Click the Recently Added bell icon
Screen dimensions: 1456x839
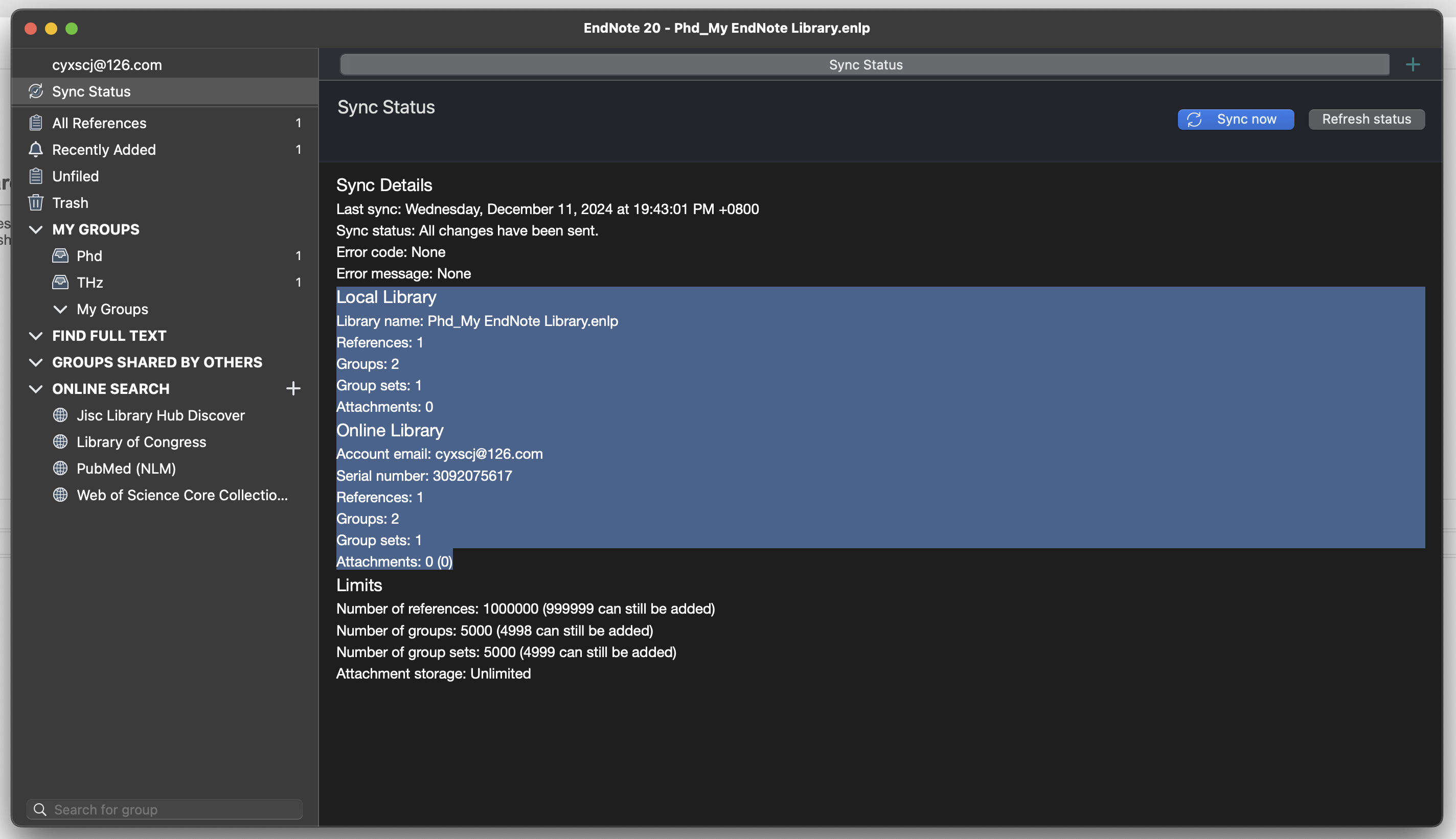[36, 149]
